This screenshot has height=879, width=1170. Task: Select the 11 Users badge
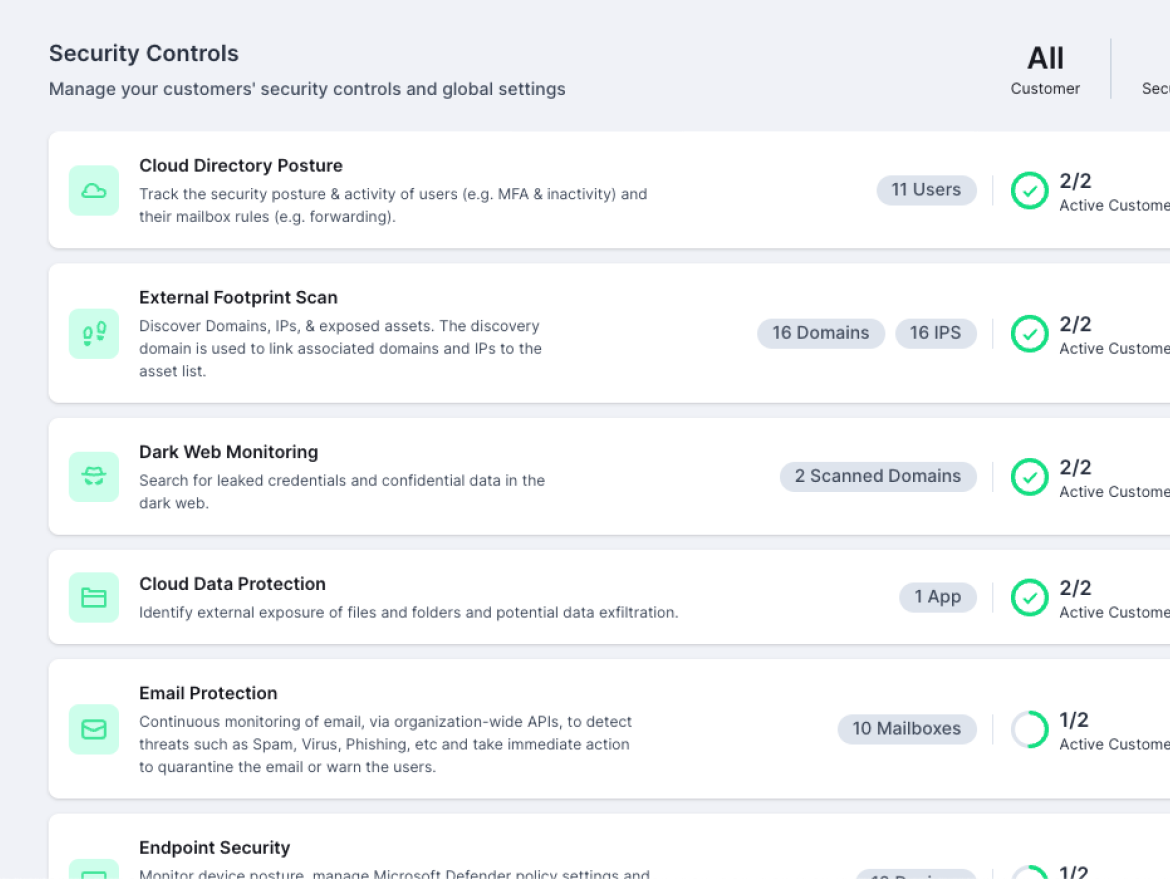pyautogui.click(x=926, y=190)
